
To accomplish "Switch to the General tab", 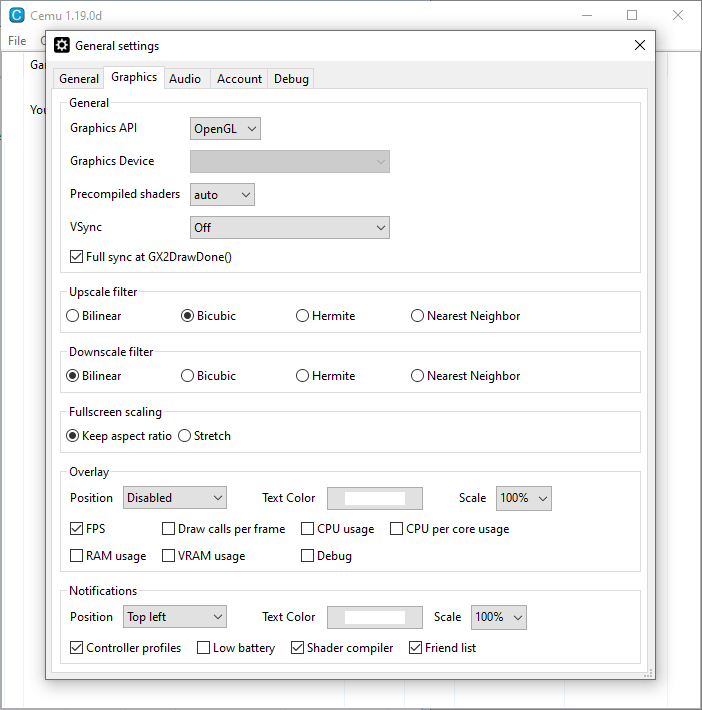I will (x=79, y=79).
